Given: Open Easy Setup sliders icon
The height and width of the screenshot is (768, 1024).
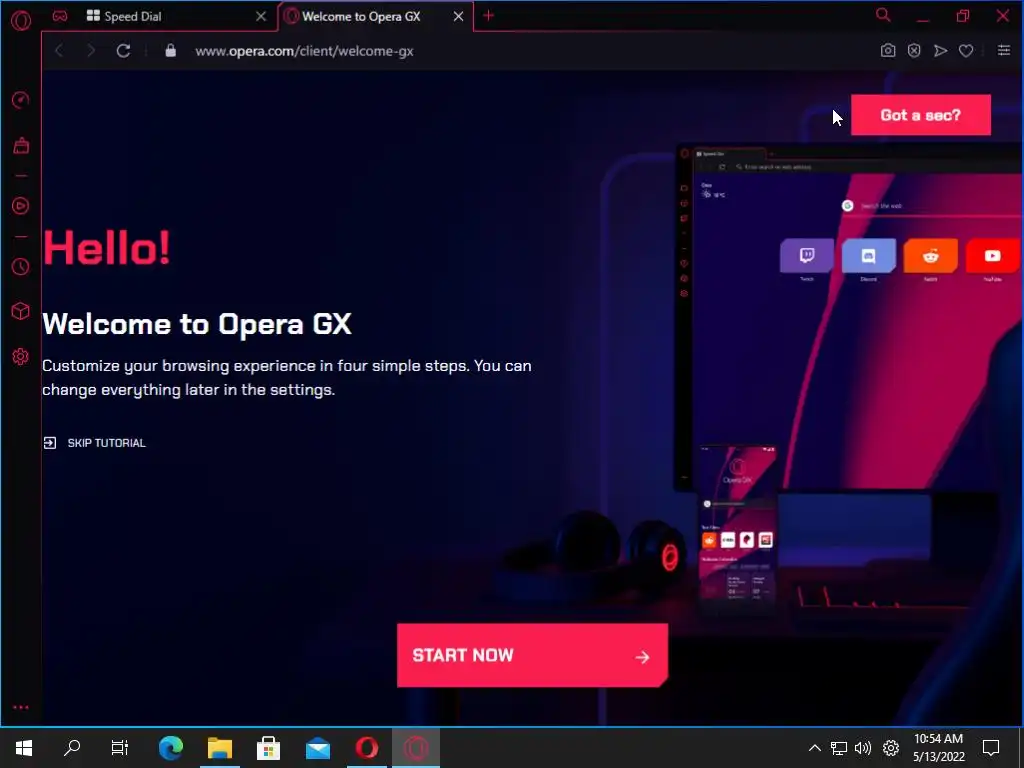Looking at the screenshot, I should pyautogui.click(x=1004, y=50).
